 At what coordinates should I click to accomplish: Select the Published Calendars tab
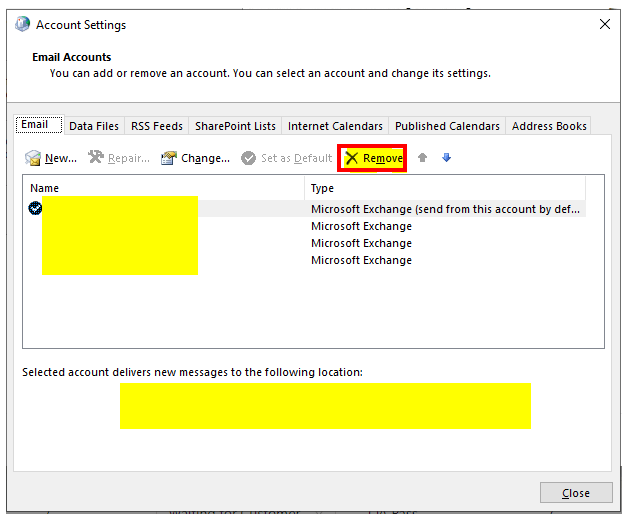coord(447,126)
